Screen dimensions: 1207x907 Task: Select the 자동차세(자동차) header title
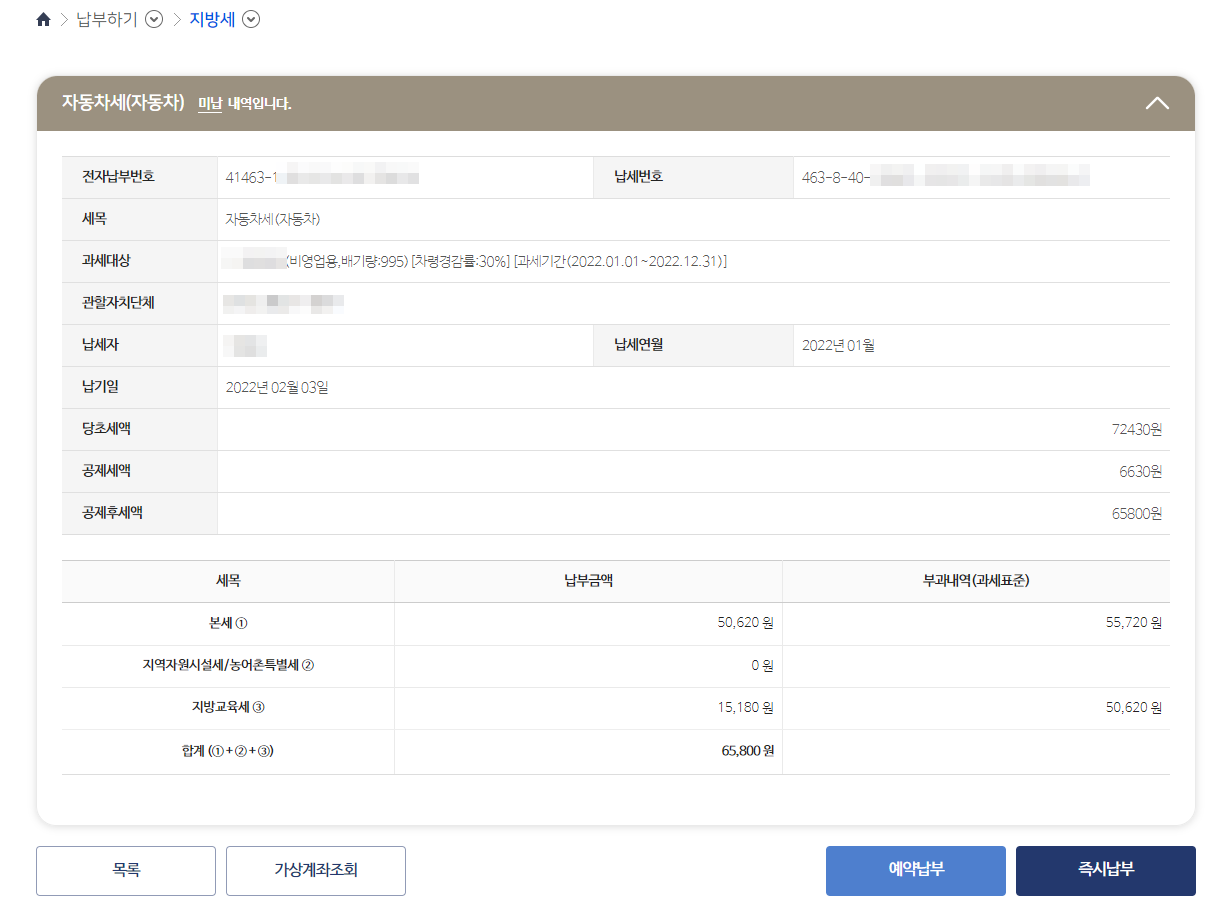(x=124, y=103)
